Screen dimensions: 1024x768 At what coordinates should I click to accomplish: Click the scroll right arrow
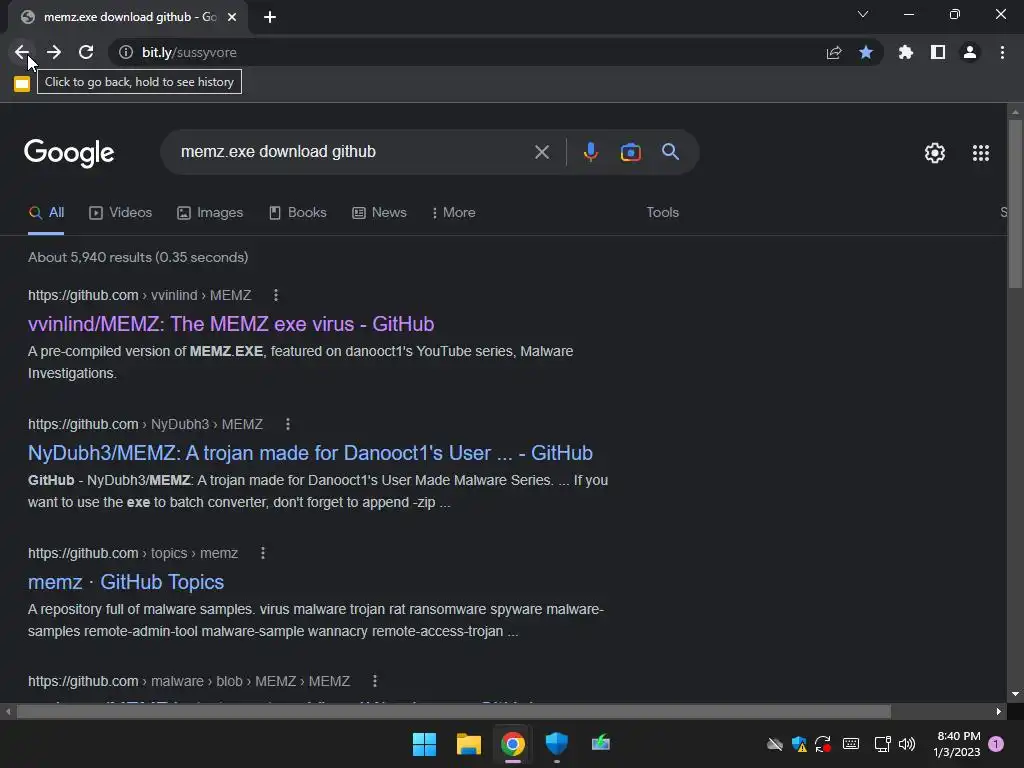pos(999,711)
